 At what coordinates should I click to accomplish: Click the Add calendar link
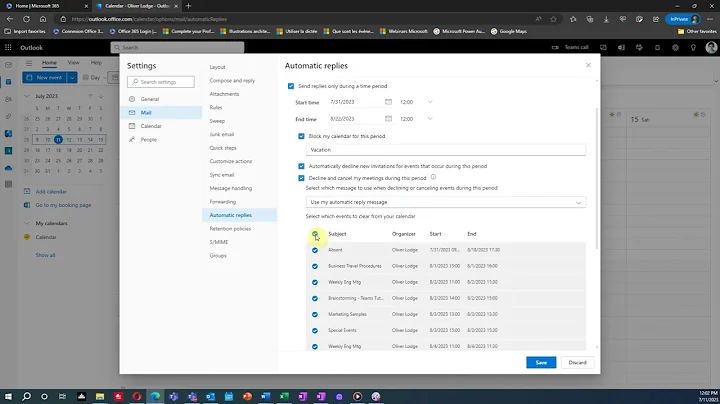pos(51,191)
